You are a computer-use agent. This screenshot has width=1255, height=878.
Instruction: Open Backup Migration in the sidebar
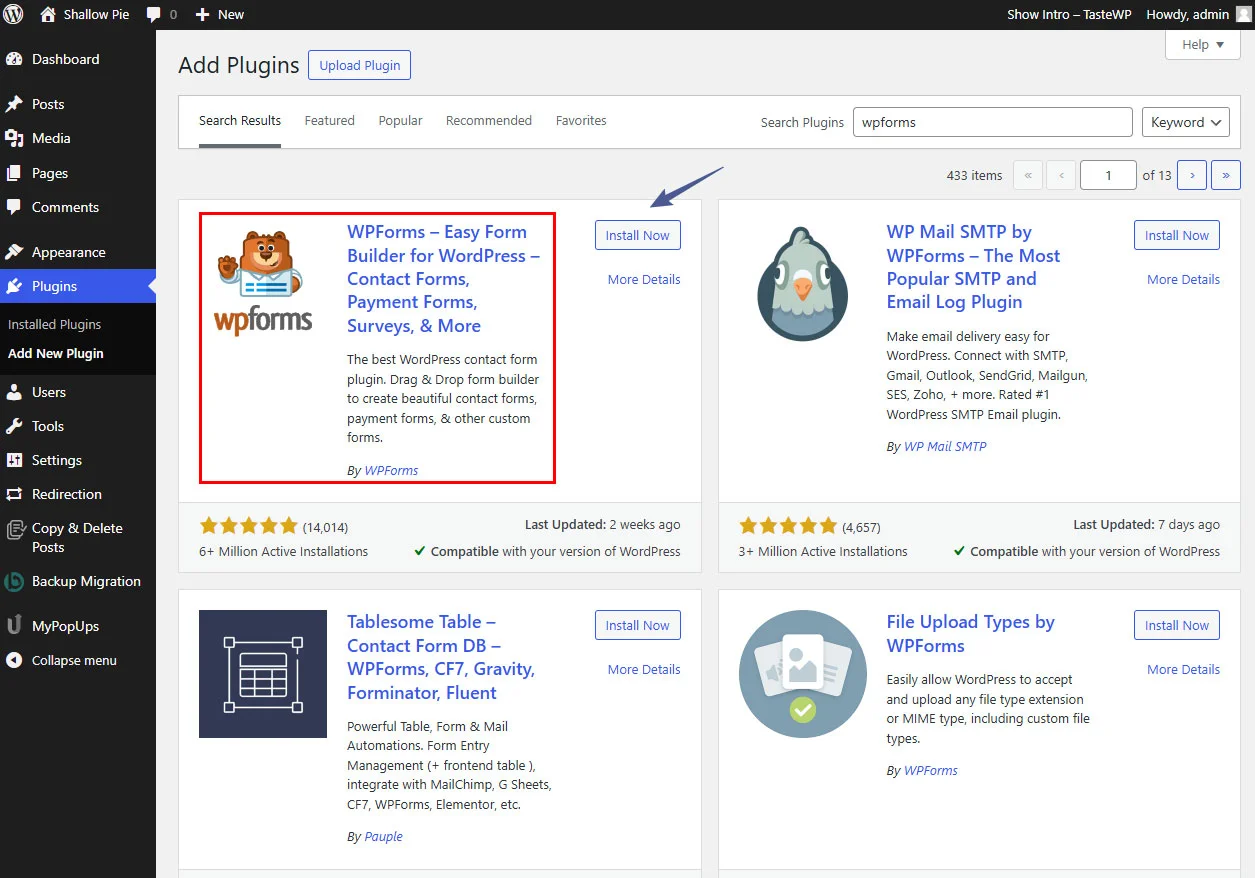[x=85, y=581]
